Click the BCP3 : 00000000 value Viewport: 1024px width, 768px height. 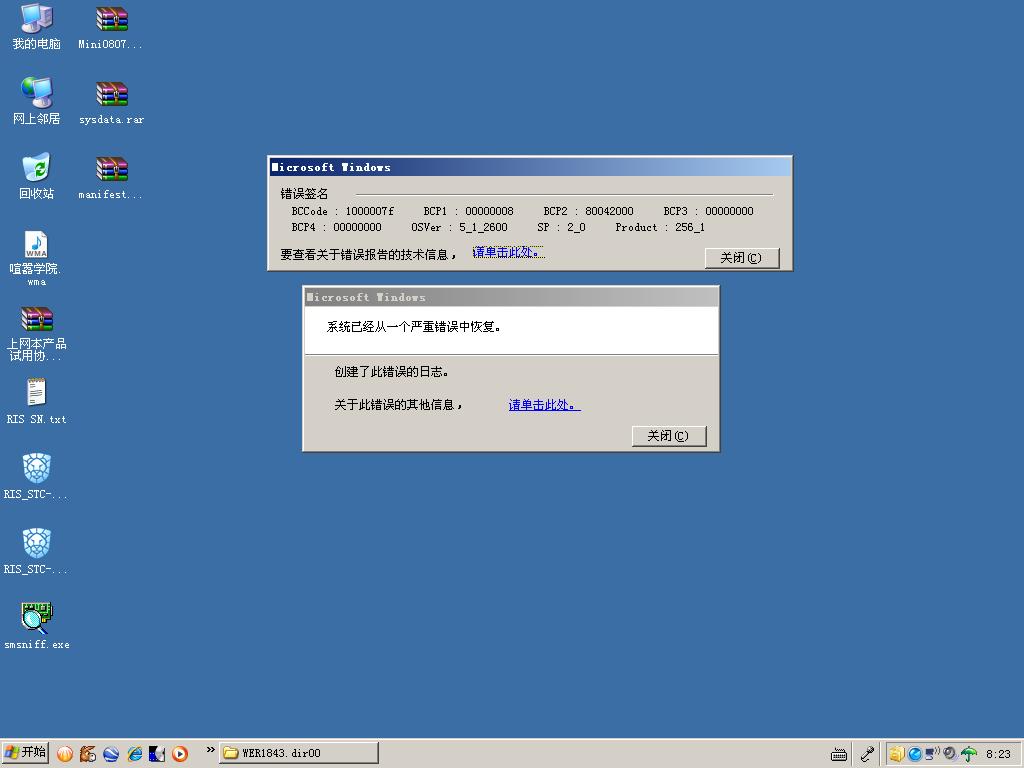[x=709, y=211]
